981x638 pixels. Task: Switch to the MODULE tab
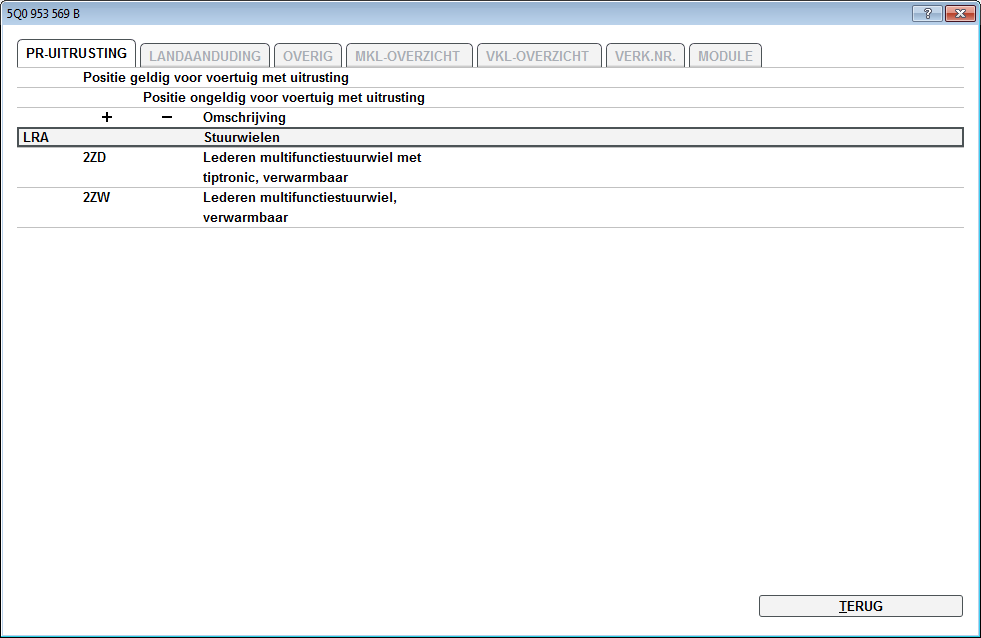point(725,56)
